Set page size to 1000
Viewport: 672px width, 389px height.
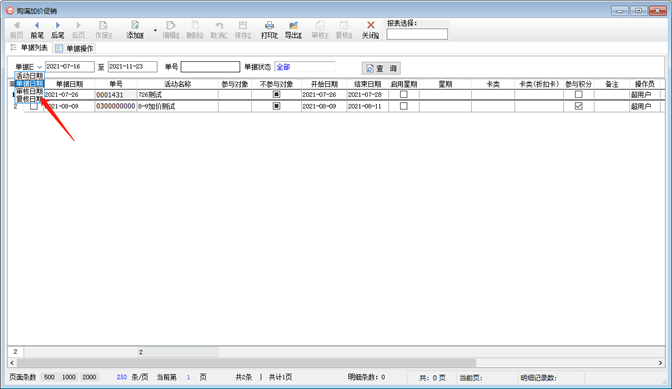(x=69, y=377)
